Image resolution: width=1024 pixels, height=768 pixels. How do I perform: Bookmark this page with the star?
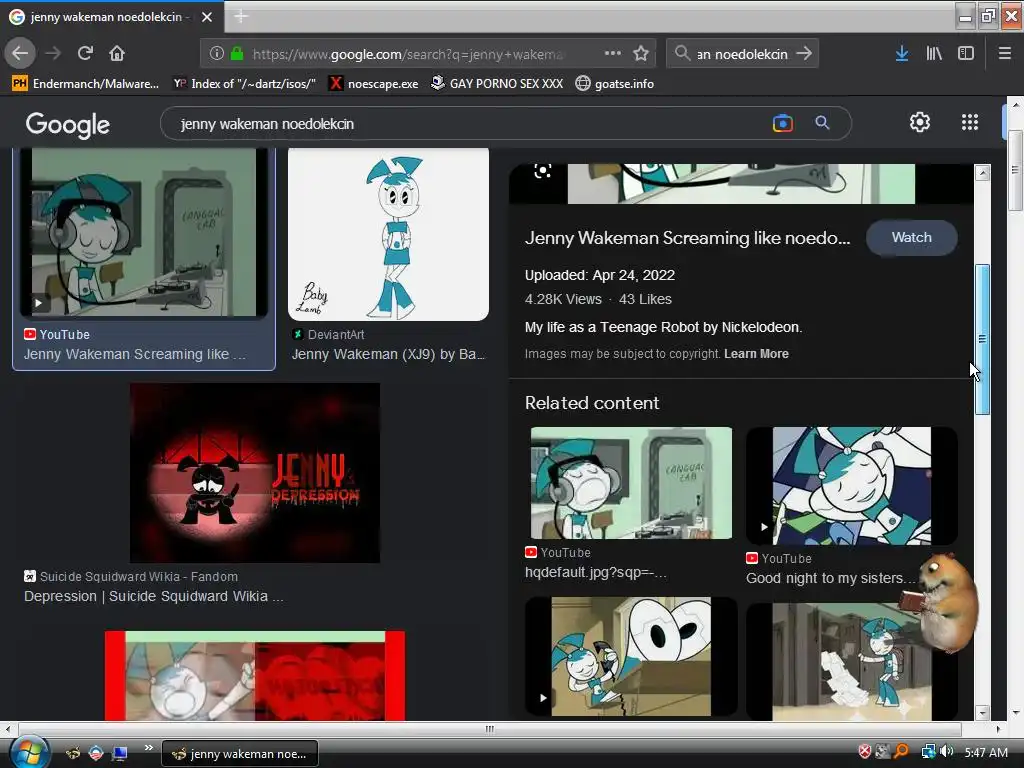point(641,54)
